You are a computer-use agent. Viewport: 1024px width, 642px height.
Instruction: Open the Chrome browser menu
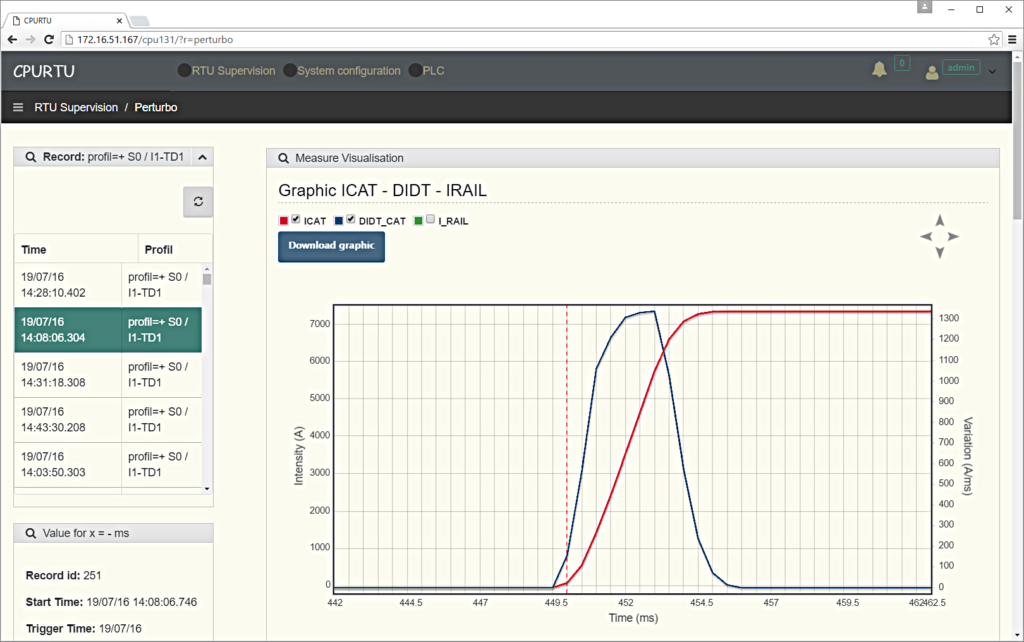(1012, 39)
